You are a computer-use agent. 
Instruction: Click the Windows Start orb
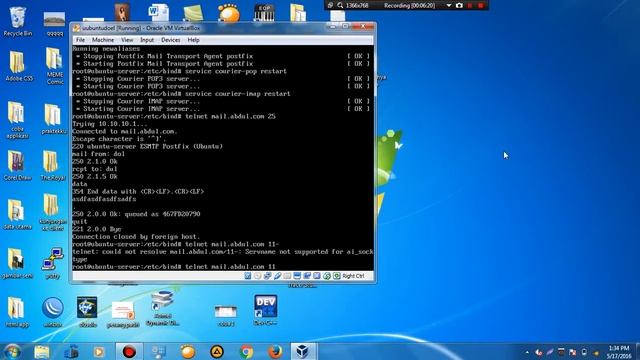(x=12, y=351)
